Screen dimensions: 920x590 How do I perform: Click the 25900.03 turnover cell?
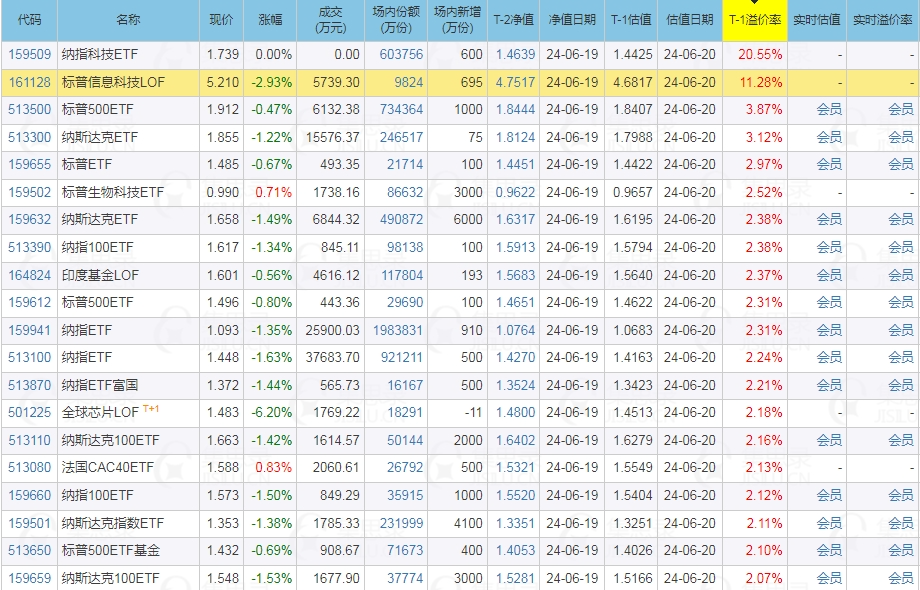[x=332, y=330]
